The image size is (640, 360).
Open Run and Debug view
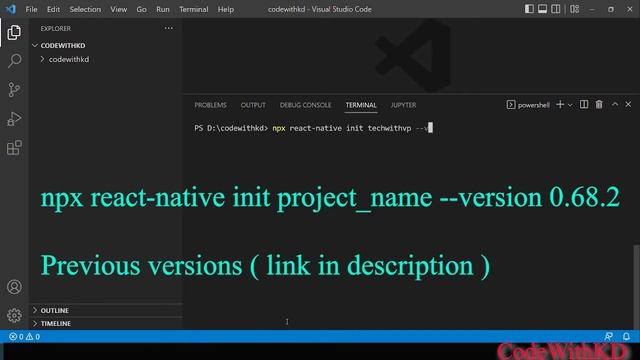[14, 119]
